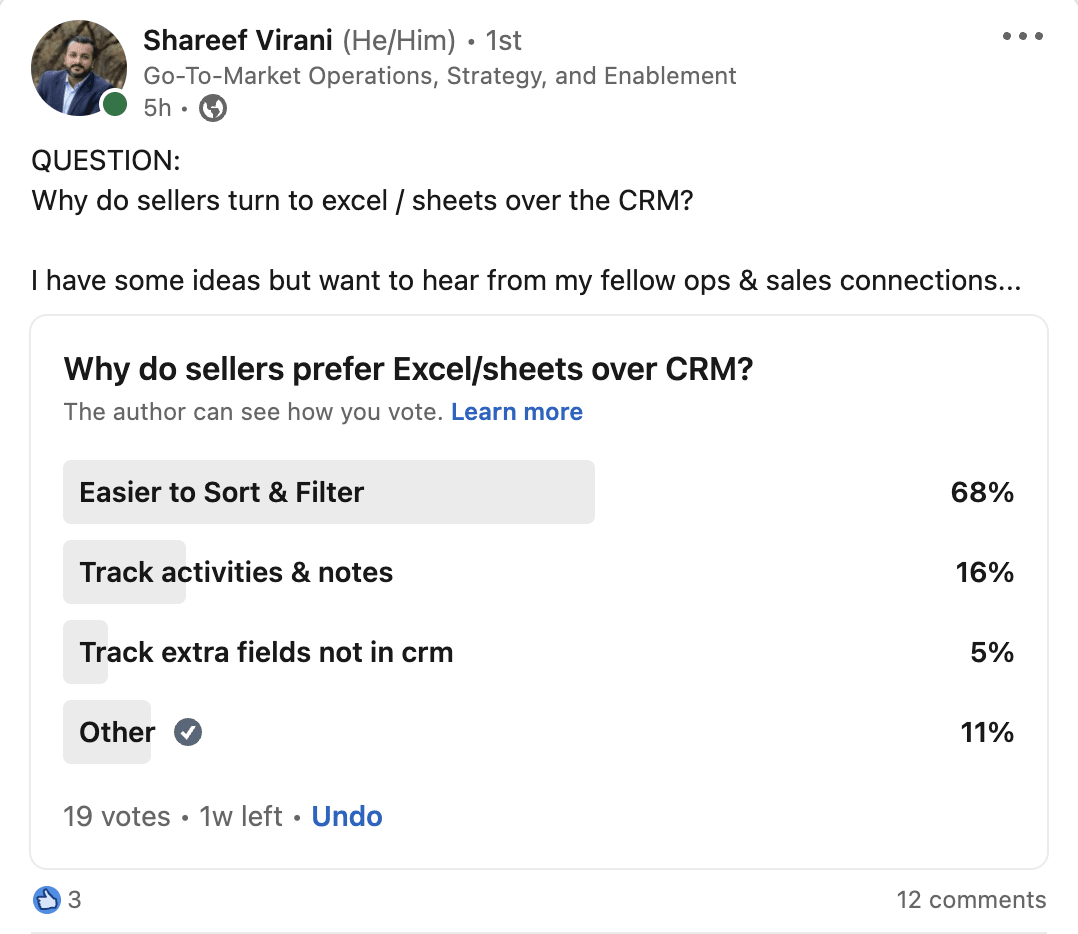Image resolution: width=1078 pixels, height=934 pixels.
Task: Click Shareef Virani's profile photo
Action: tap(80, 66)
